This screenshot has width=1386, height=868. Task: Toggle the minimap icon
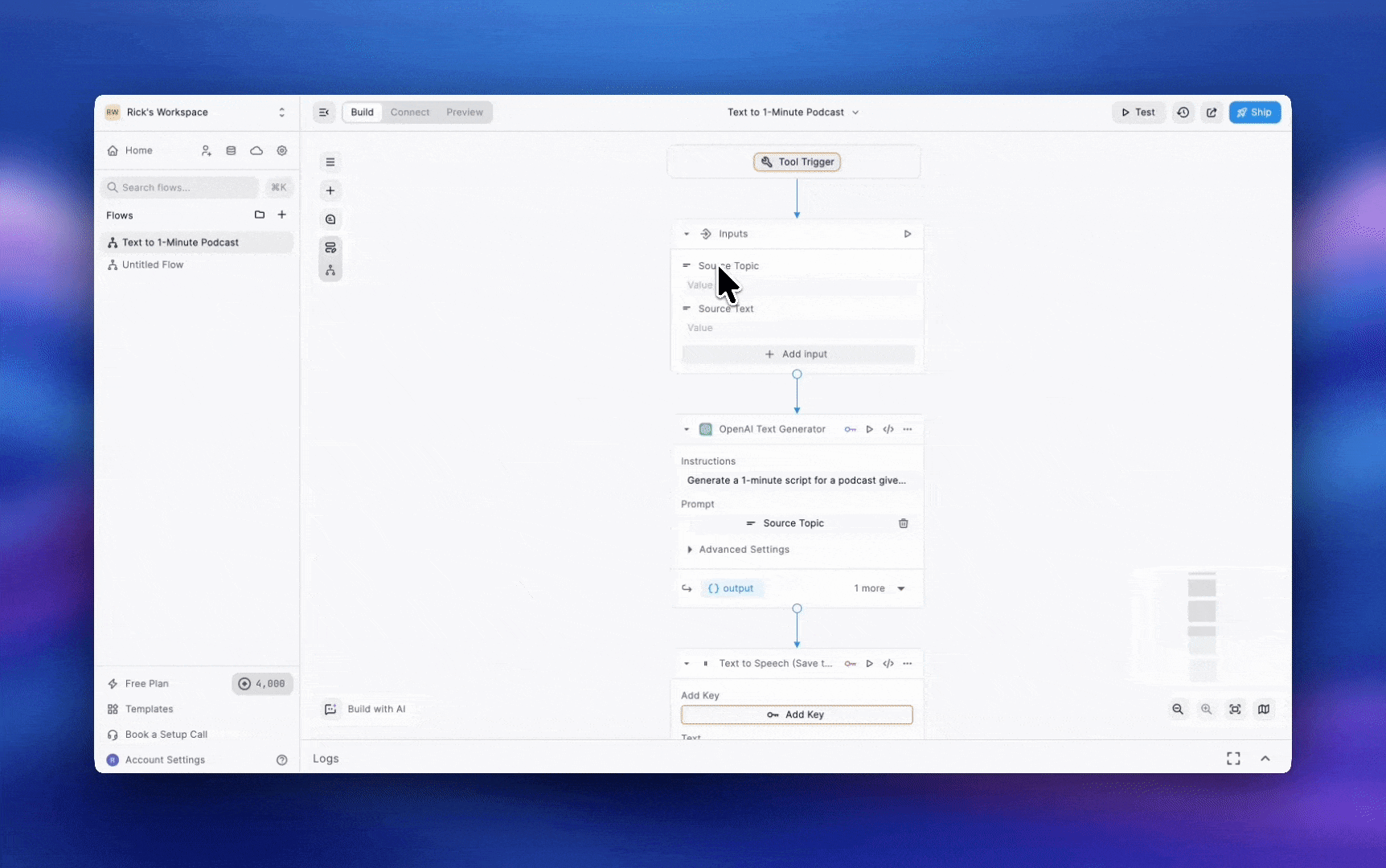point(1264,709)
